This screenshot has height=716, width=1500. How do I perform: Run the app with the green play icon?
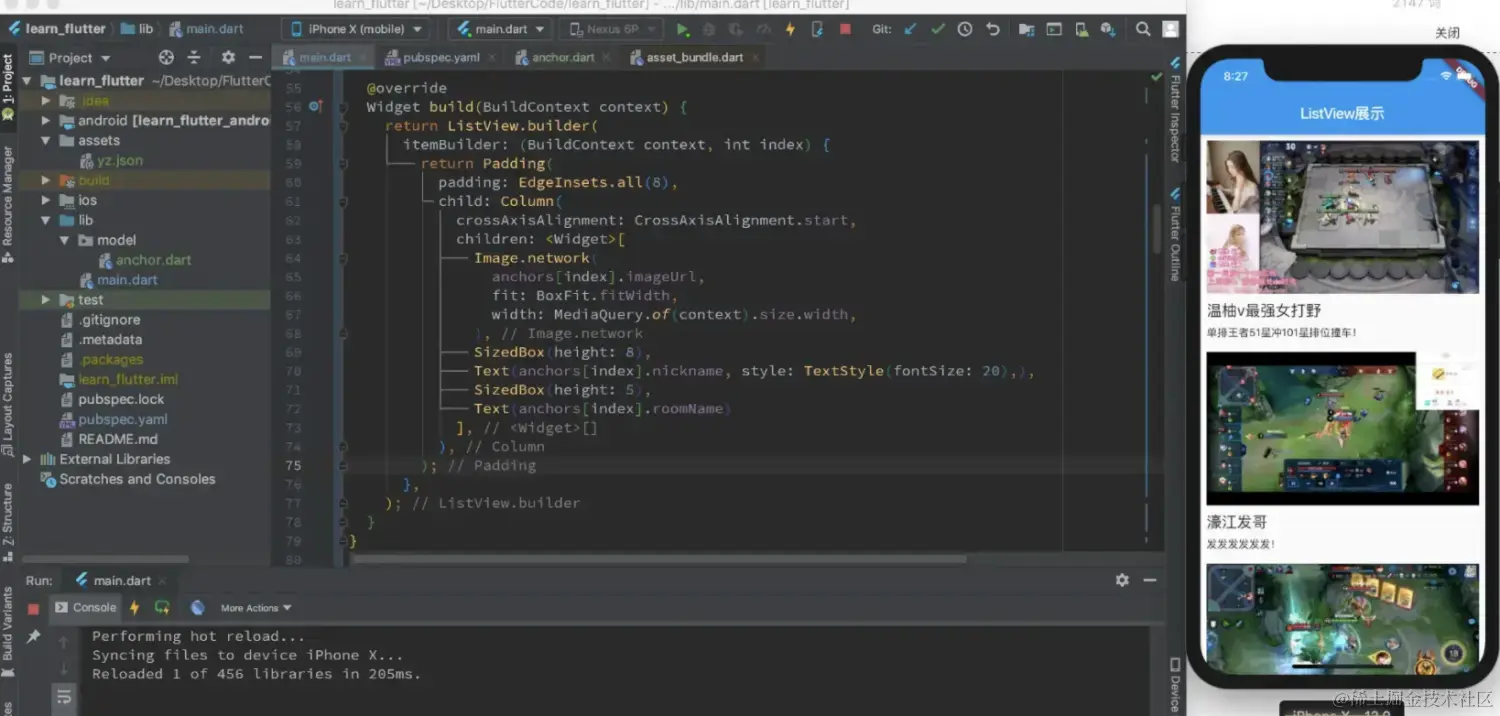coord(683,30)
